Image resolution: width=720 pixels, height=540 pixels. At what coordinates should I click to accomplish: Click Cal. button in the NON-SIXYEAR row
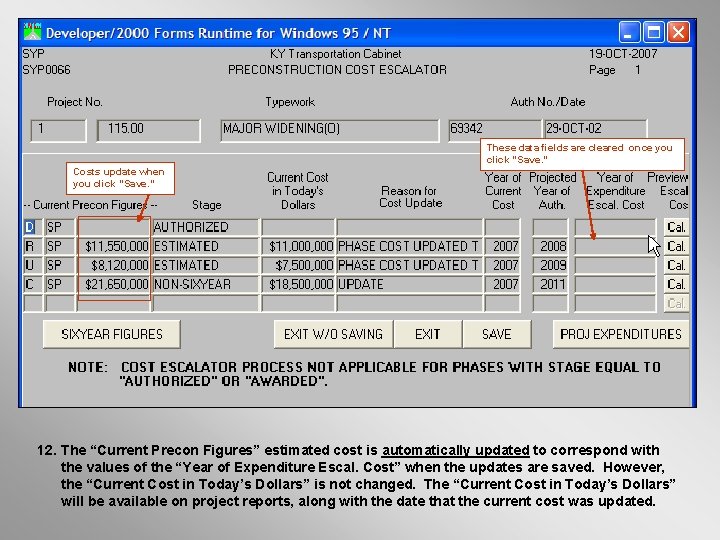(676, 285)
